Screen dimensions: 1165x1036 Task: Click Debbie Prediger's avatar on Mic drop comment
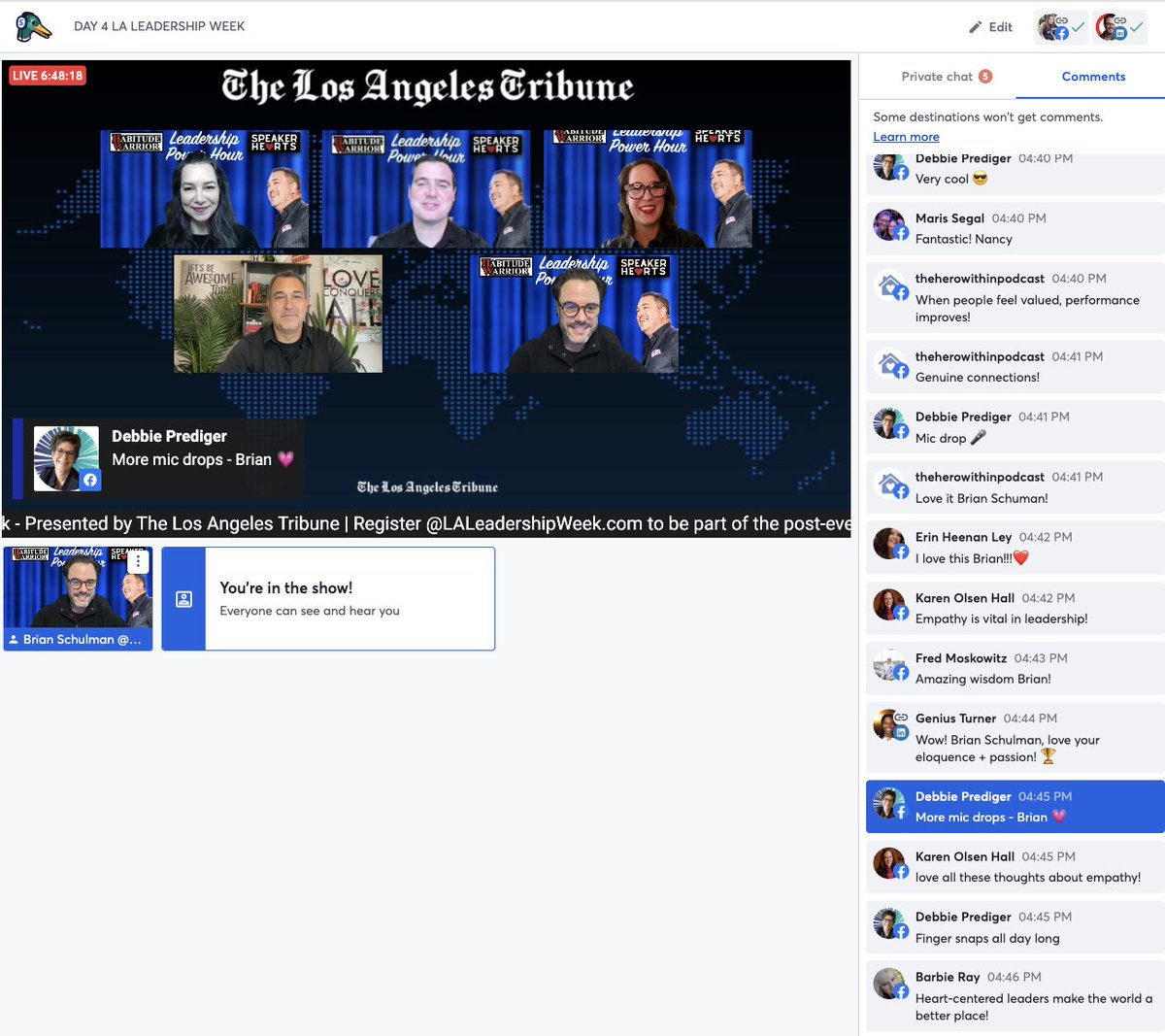click(889, 423)
